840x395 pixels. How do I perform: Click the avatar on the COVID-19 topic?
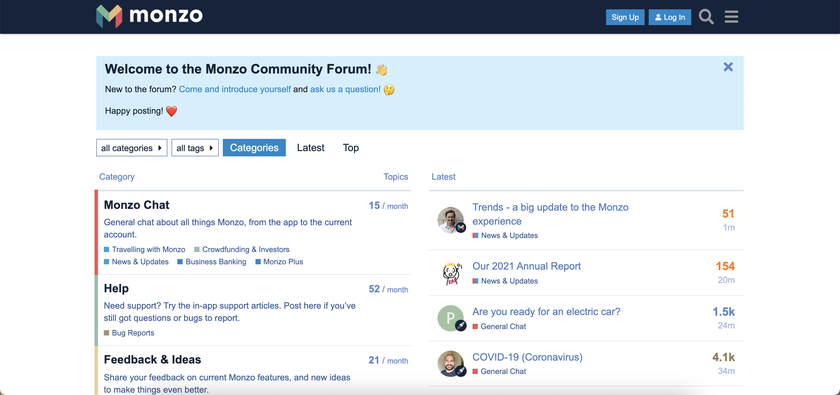tap(451, 364)
